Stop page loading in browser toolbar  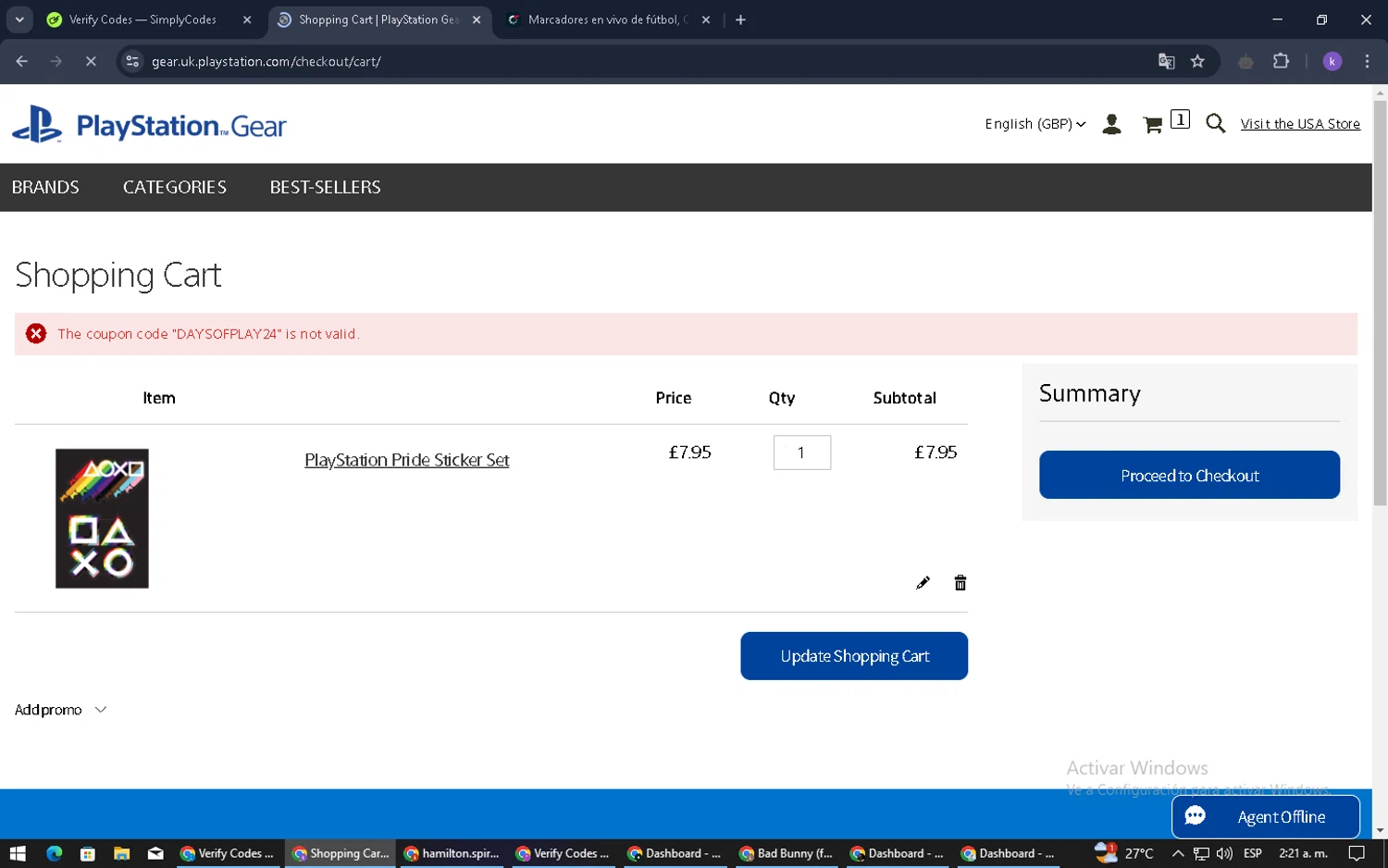[91, 61]
